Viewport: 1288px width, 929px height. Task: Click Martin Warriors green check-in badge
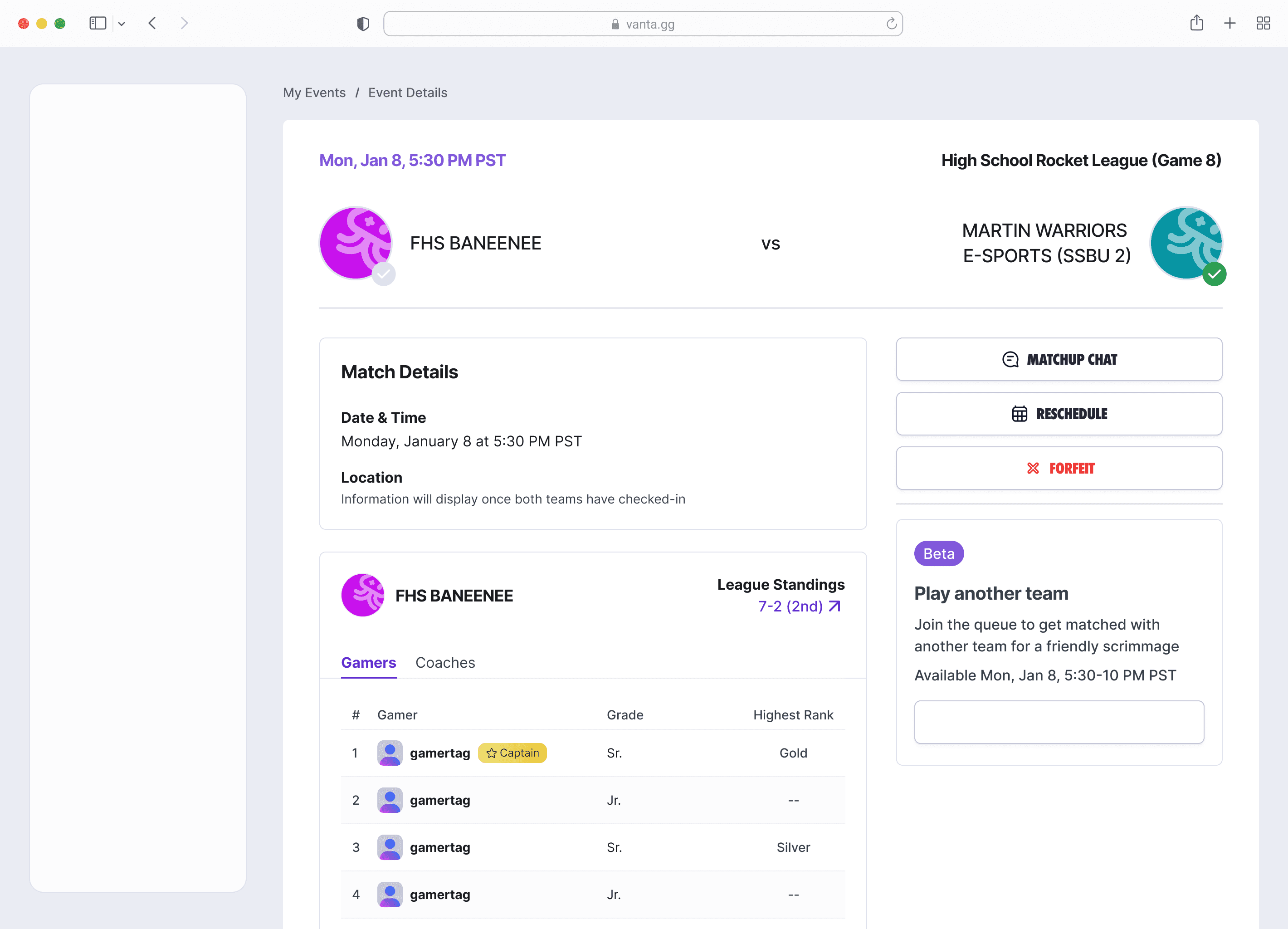click(x=1214, y=274)
